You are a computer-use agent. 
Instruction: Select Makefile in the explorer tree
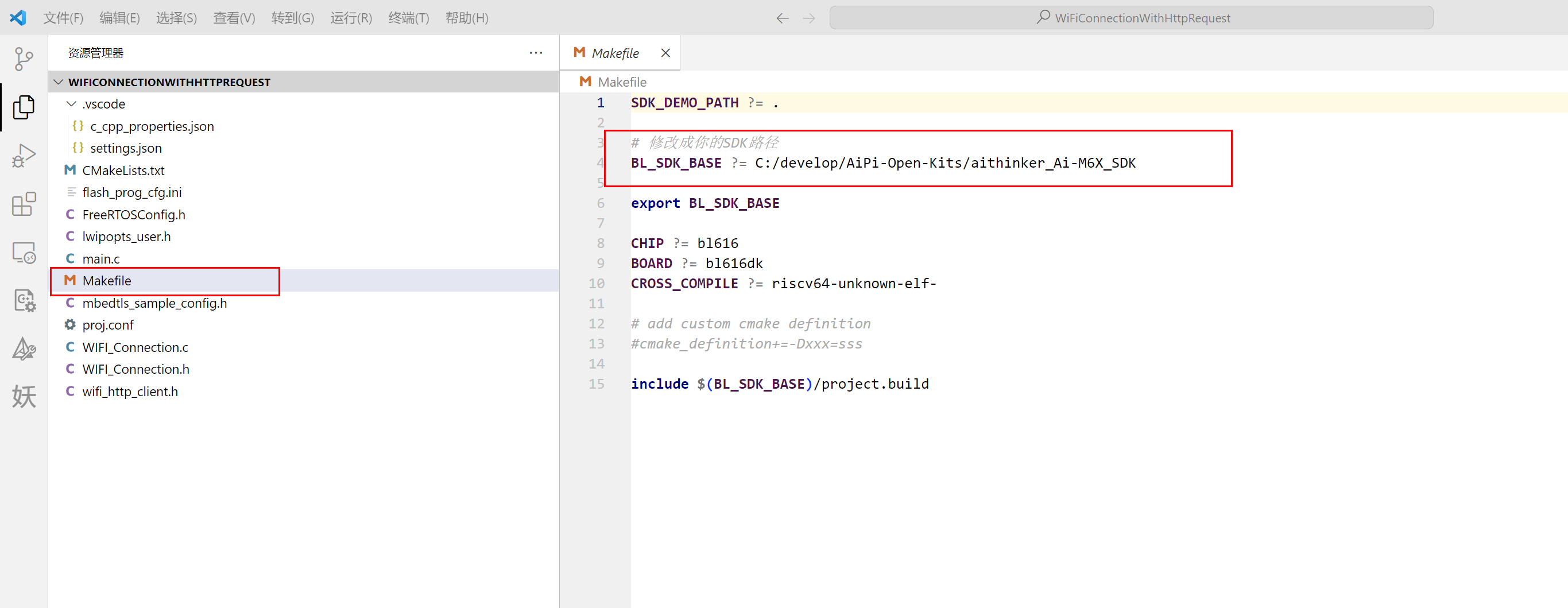pos(303,281)
